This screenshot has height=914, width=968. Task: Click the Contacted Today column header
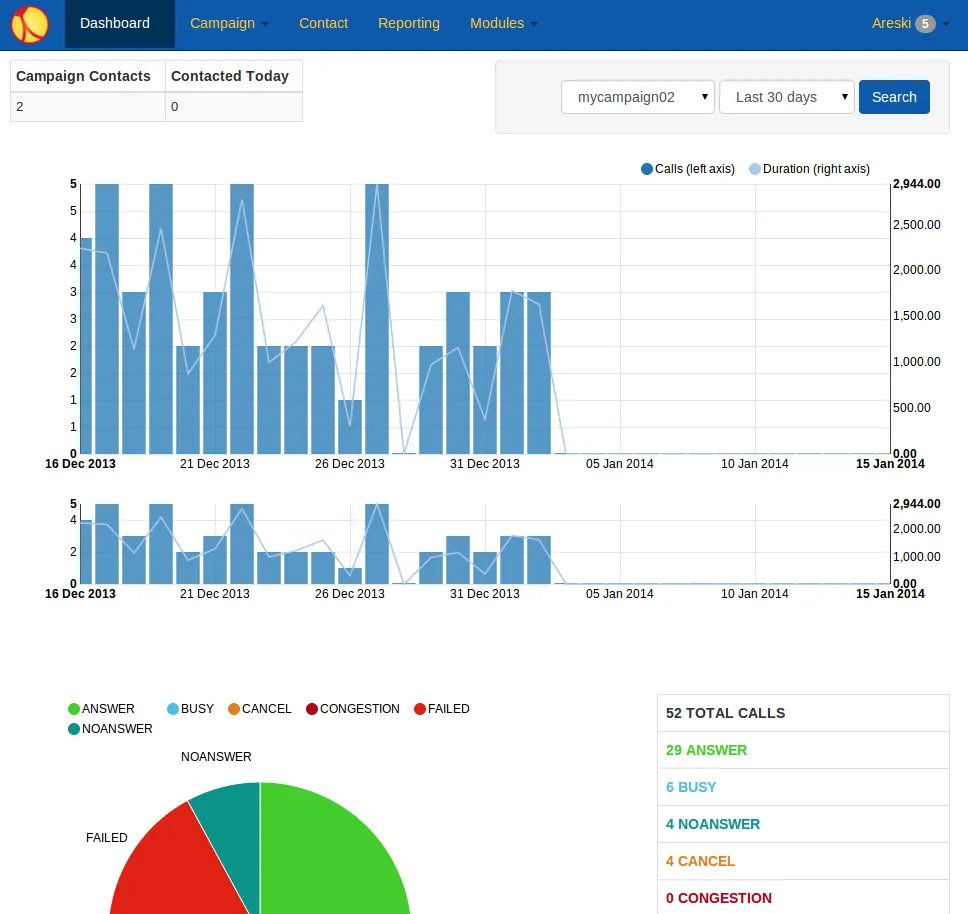[x=233, y=76]
